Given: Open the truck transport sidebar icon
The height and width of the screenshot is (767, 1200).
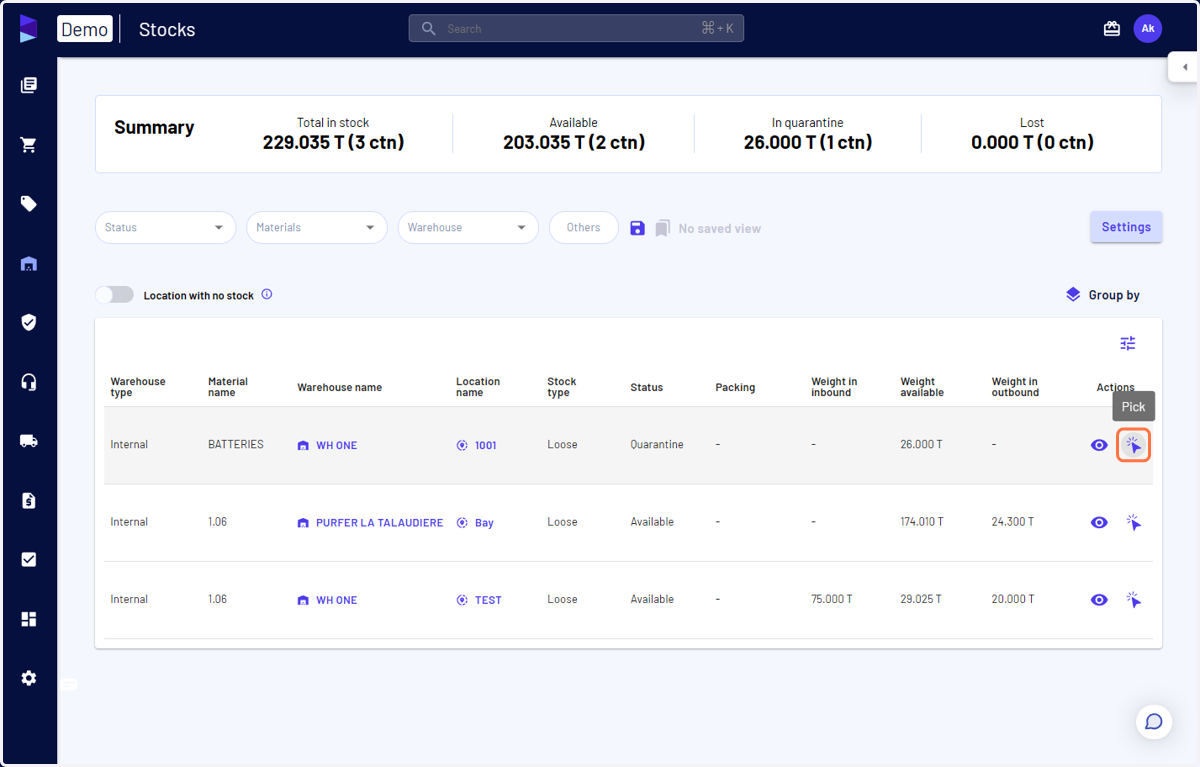Looking at the screenshot, I should coord(28,441).
